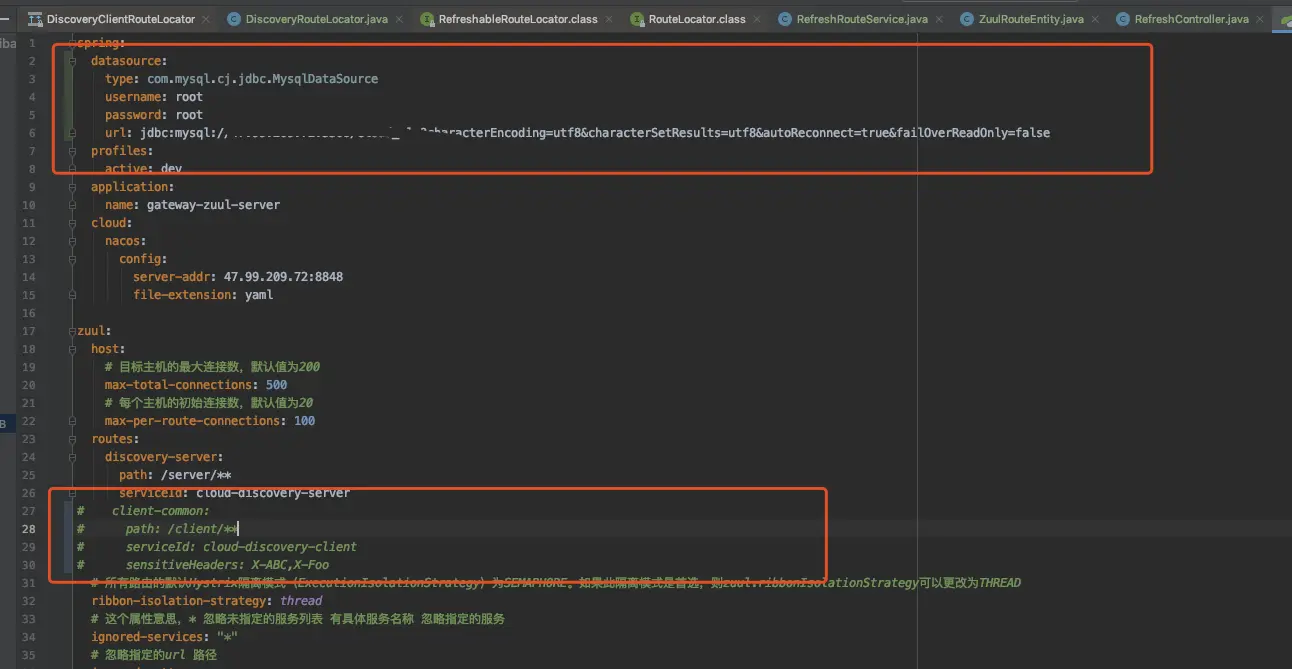
Task: Click the ZuulRouteEntity.java class icon
Action: click(x=967, y=19)
